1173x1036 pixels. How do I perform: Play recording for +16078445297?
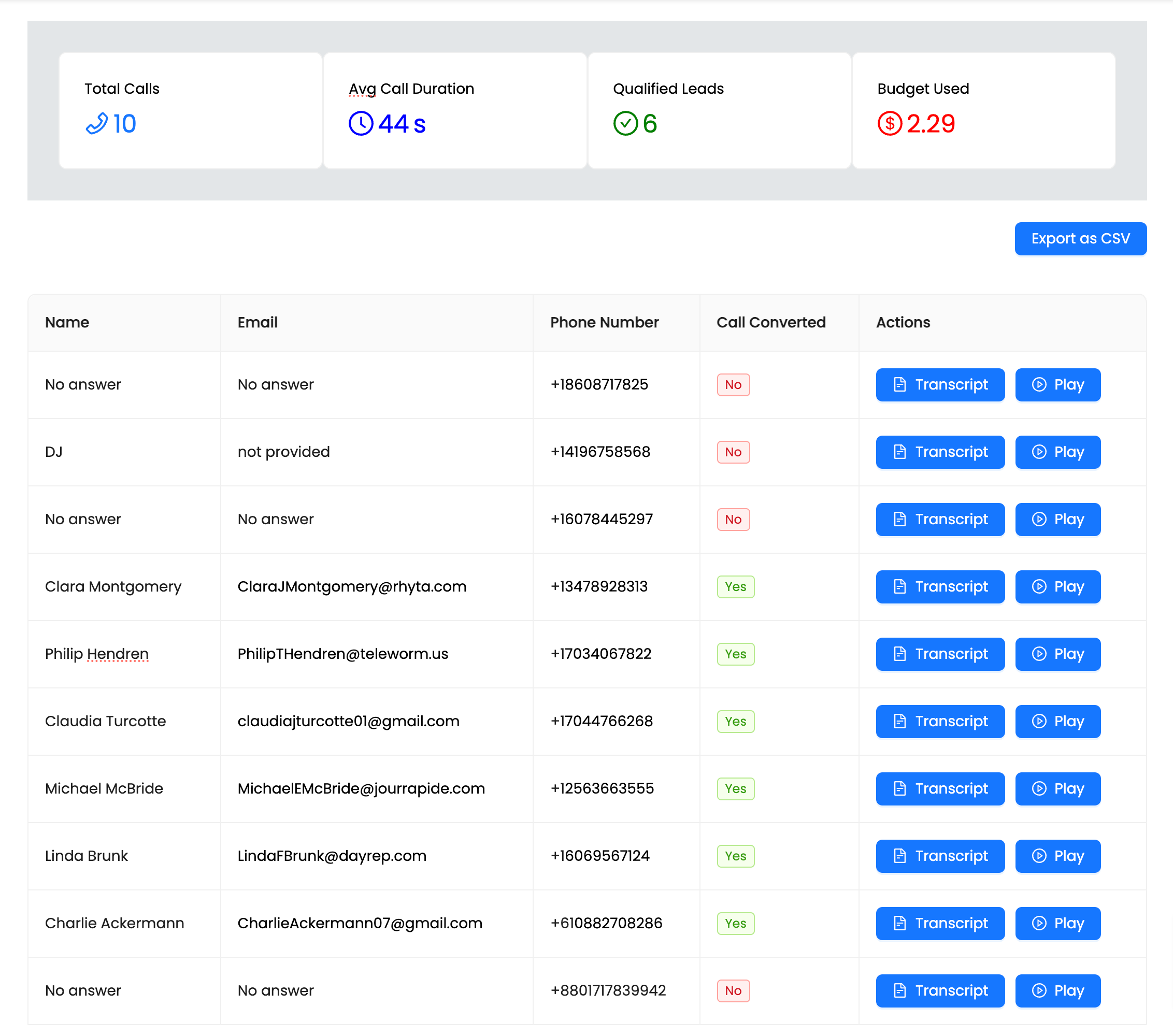(1057, 520)
